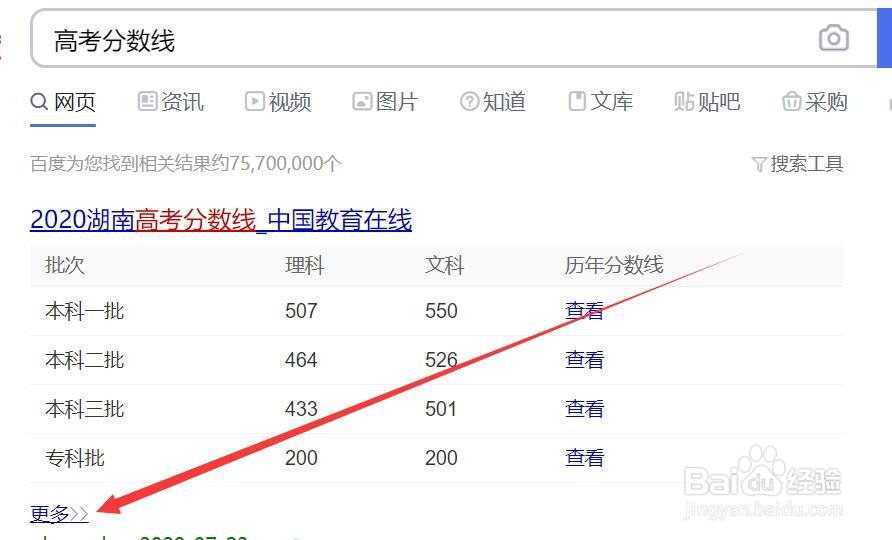Viewport: 892px width, 540px height.
Task: Open 搜索工具 filter options
Action: [x=797, y=164]
